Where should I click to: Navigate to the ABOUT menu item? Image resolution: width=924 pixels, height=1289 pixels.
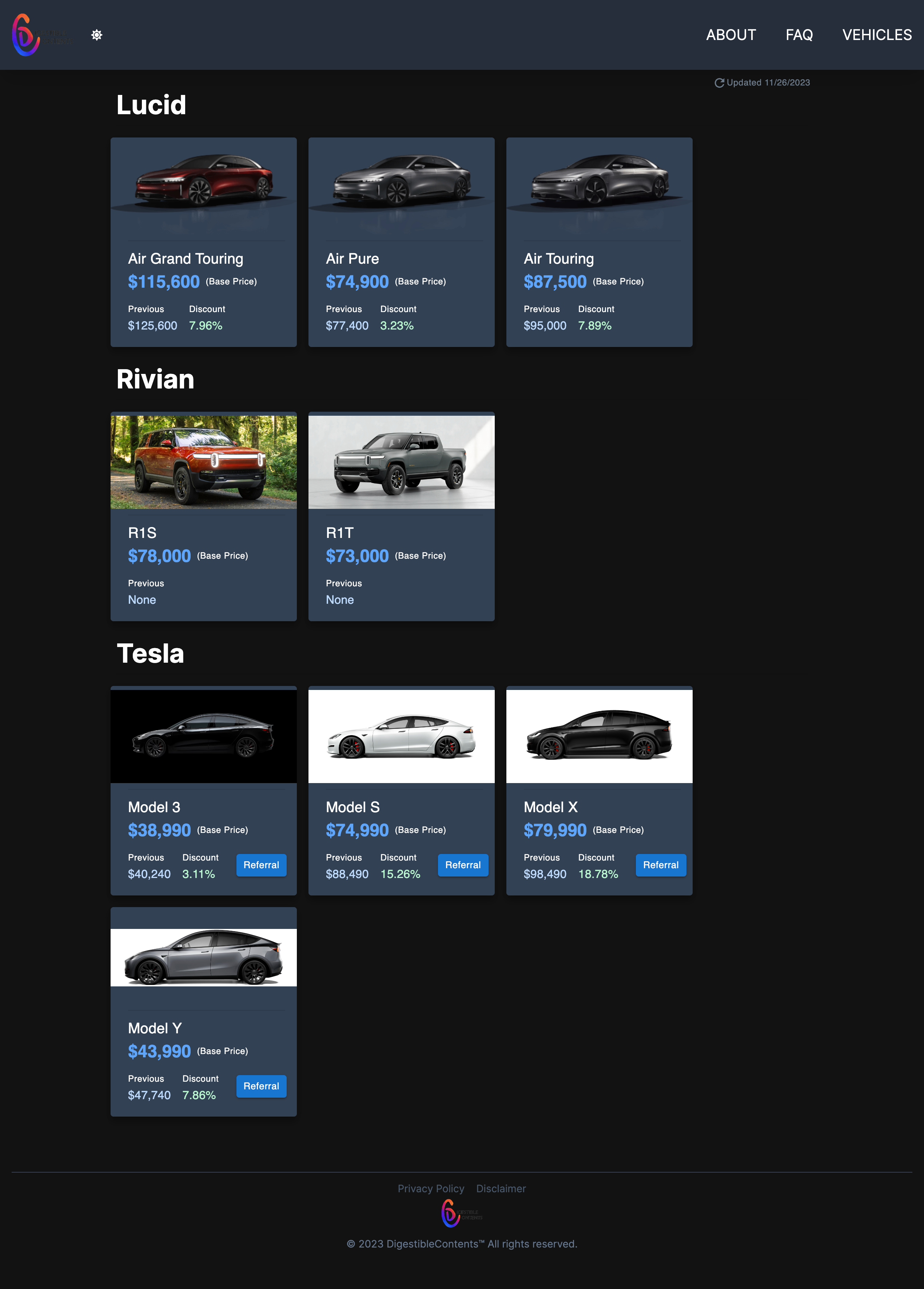(731, 35)
